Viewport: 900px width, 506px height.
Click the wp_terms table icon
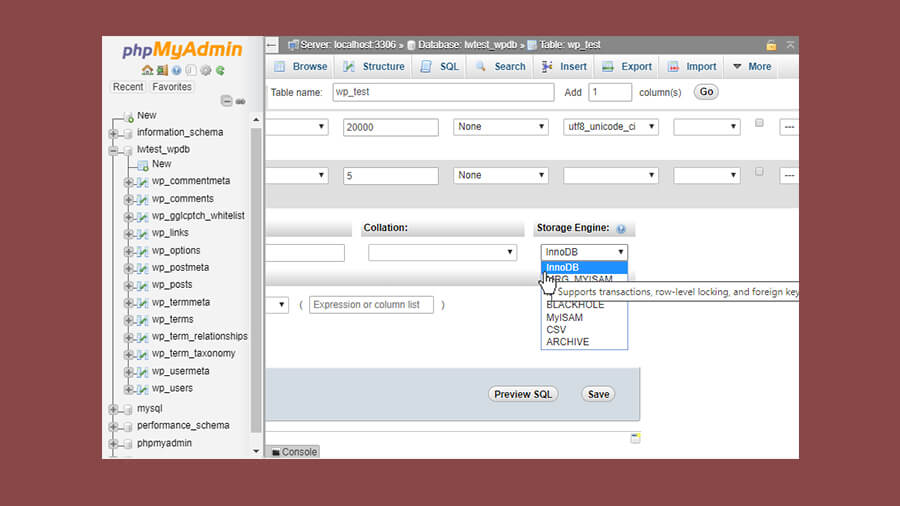point(142,320)
